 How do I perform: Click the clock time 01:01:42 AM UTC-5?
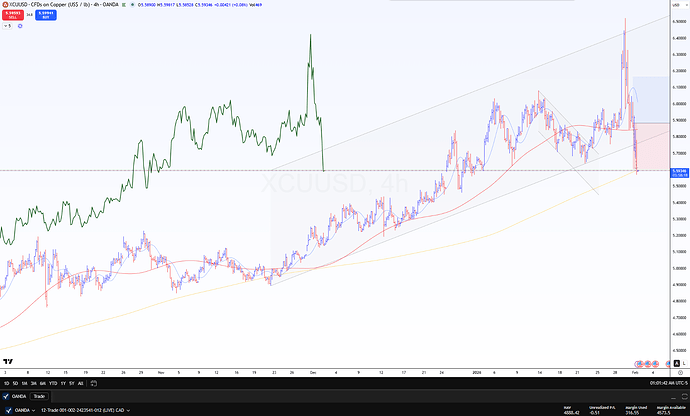click(x=668, y=383)
